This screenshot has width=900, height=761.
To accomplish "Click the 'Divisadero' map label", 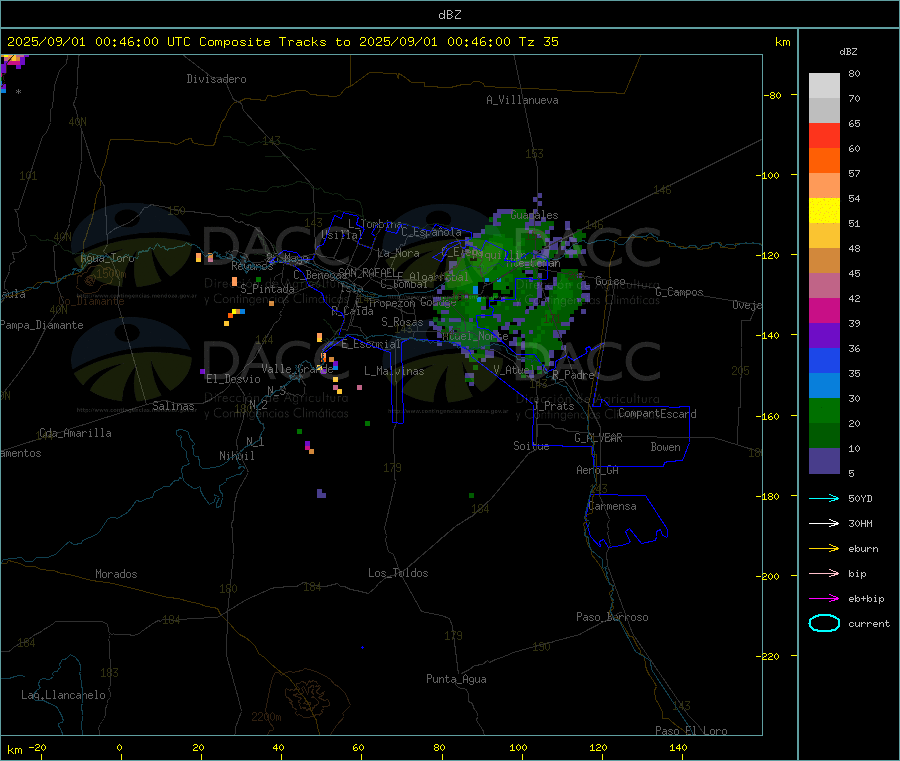I will 216,79.
